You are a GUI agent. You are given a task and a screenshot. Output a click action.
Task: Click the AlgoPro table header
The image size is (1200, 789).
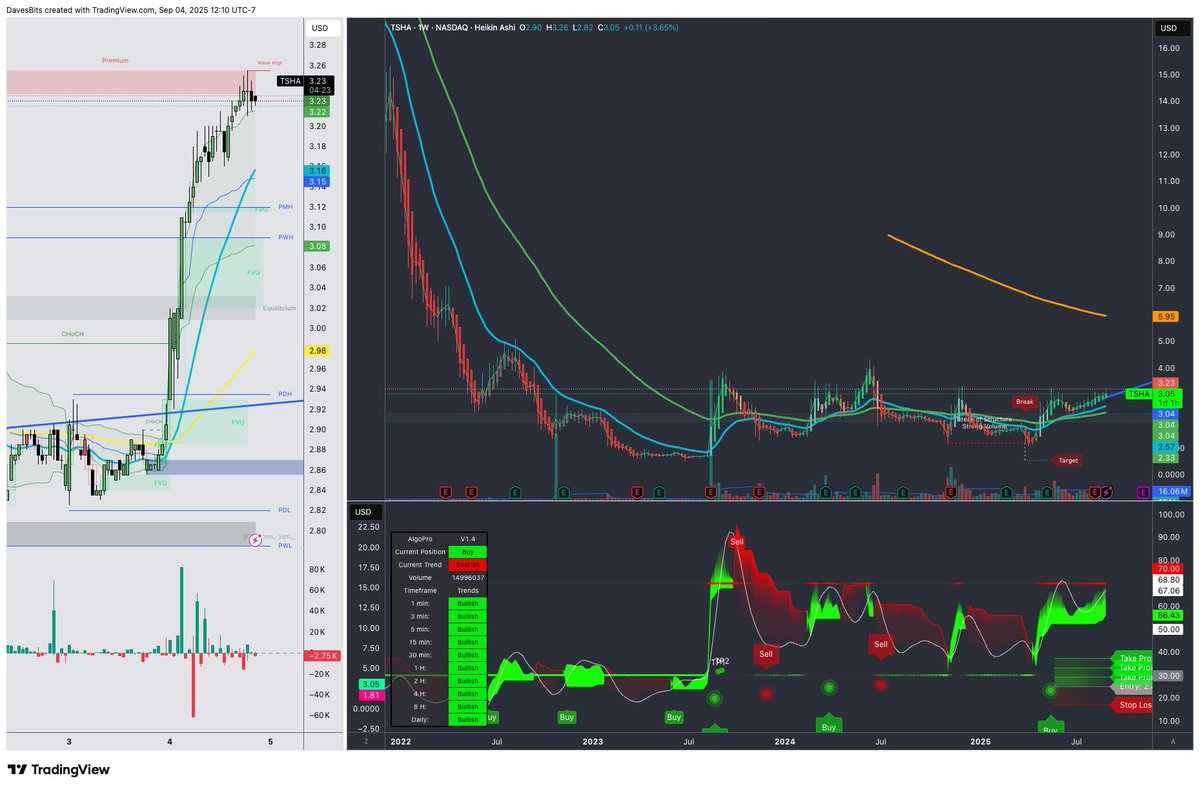(439, 539)
